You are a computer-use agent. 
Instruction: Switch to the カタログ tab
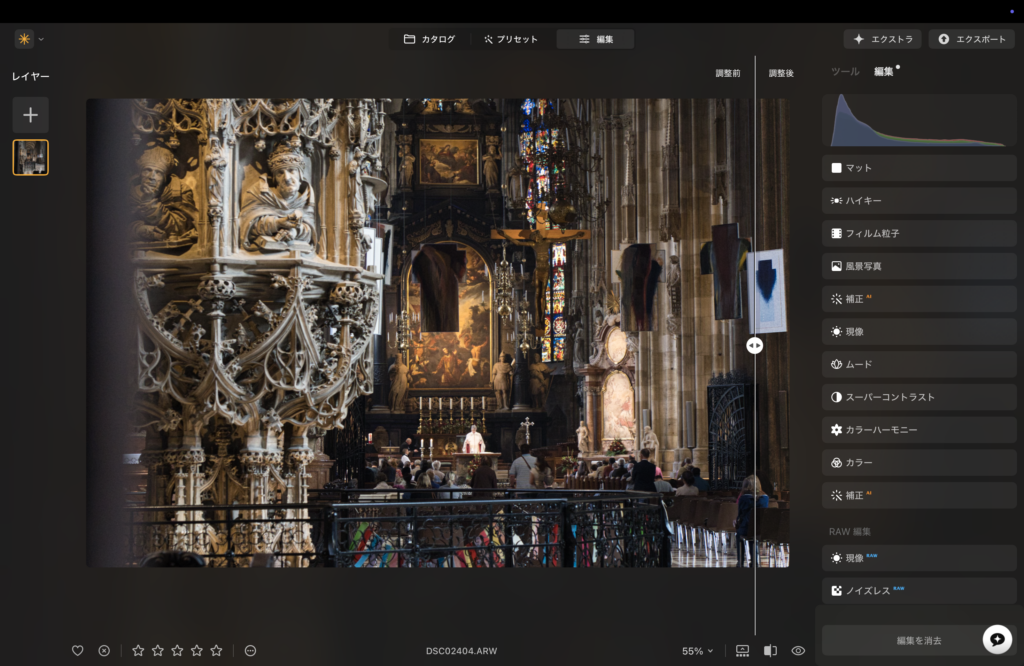pyautogui.click(x=429, y=39)
